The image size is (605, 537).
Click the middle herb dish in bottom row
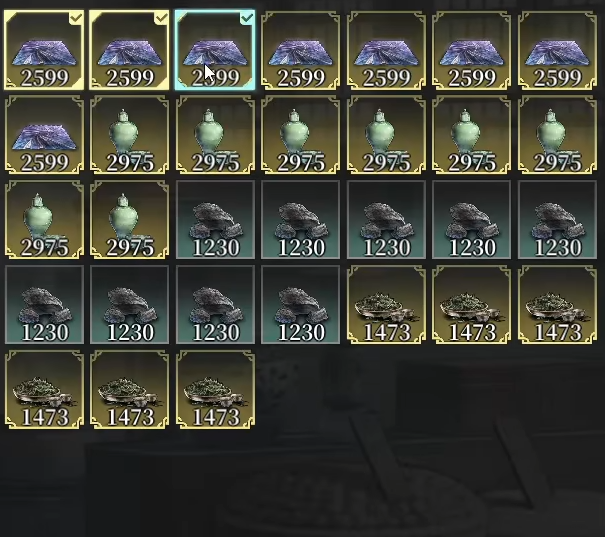[129, 390]
